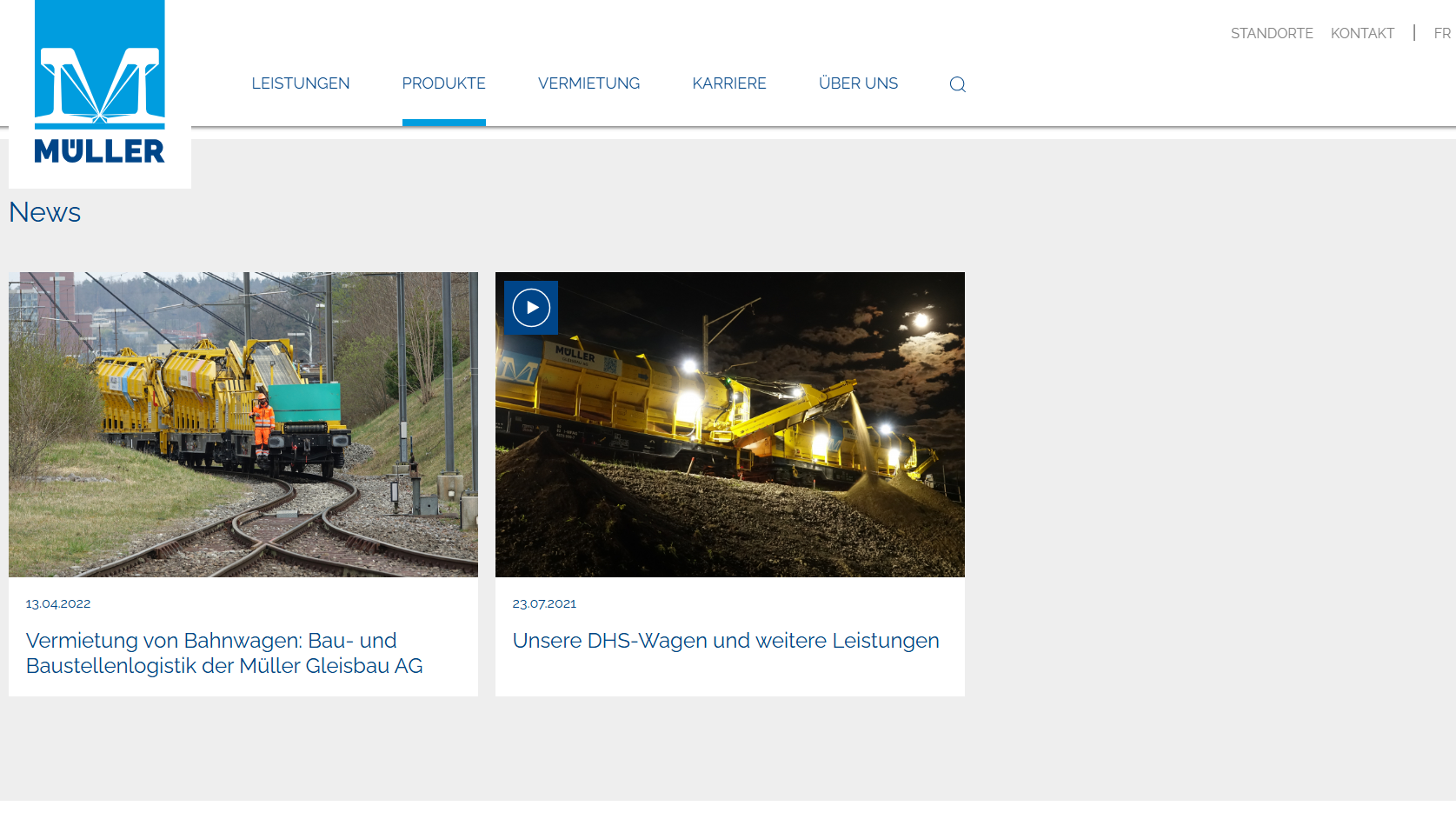Open the Kontakt link
Image resolution: width=1456 pixels, height=819 pixels.
point(1362,33)
